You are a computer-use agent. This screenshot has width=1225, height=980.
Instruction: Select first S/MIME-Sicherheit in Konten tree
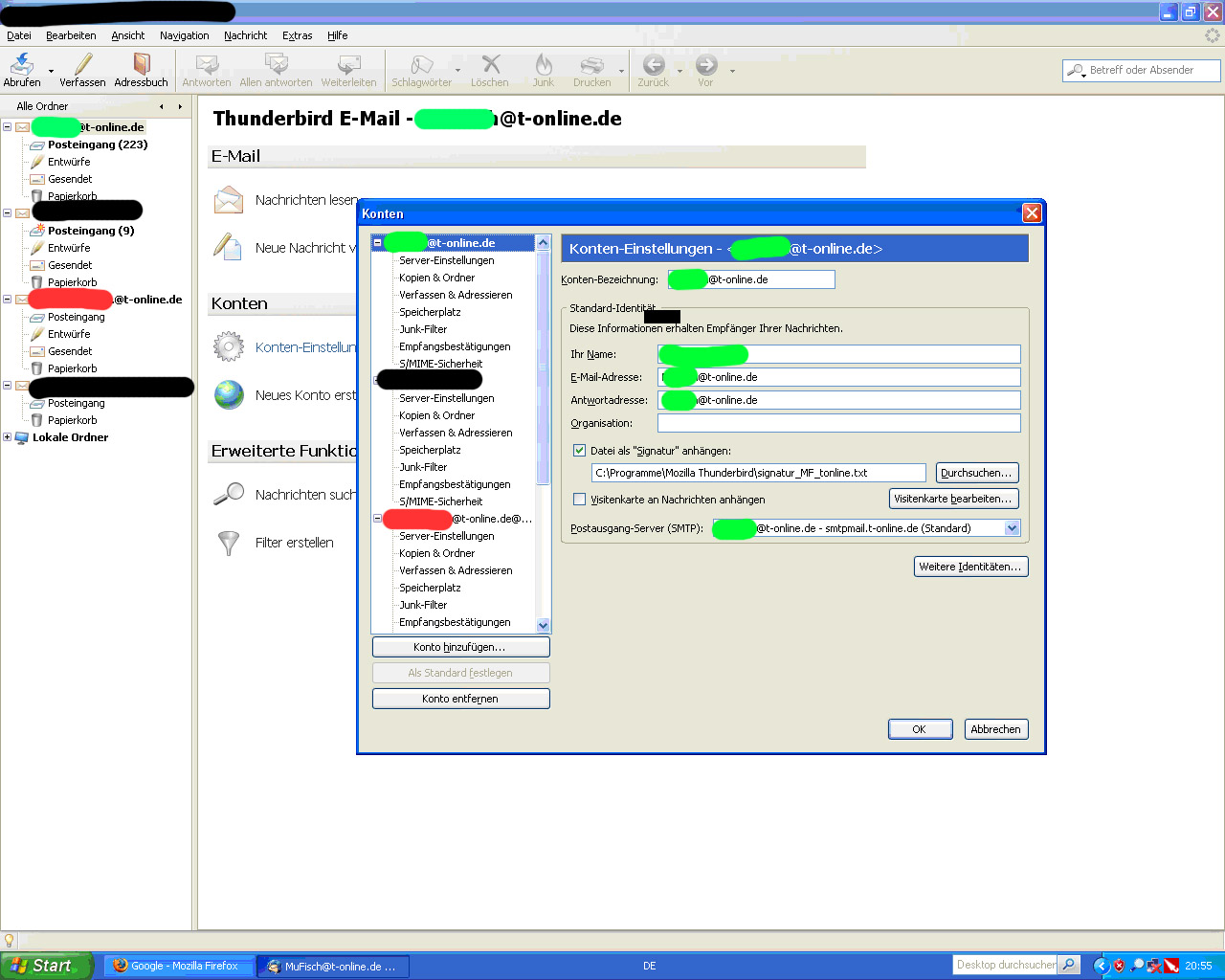pyautogui.click(x=441, y=364)
